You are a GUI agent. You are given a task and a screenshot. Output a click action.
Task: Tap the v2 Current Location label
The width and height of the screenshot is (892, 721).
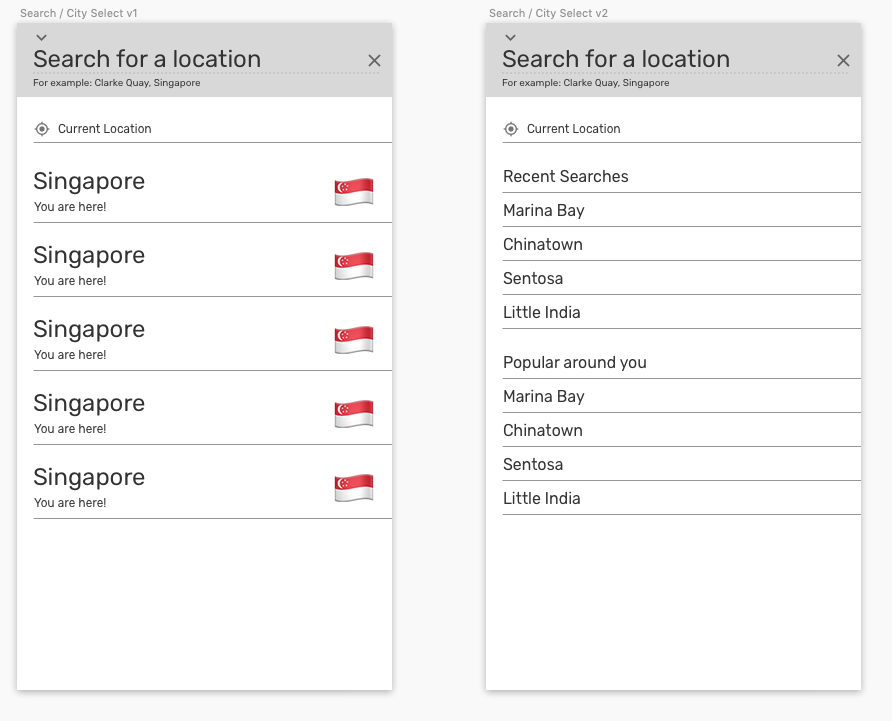573,129
